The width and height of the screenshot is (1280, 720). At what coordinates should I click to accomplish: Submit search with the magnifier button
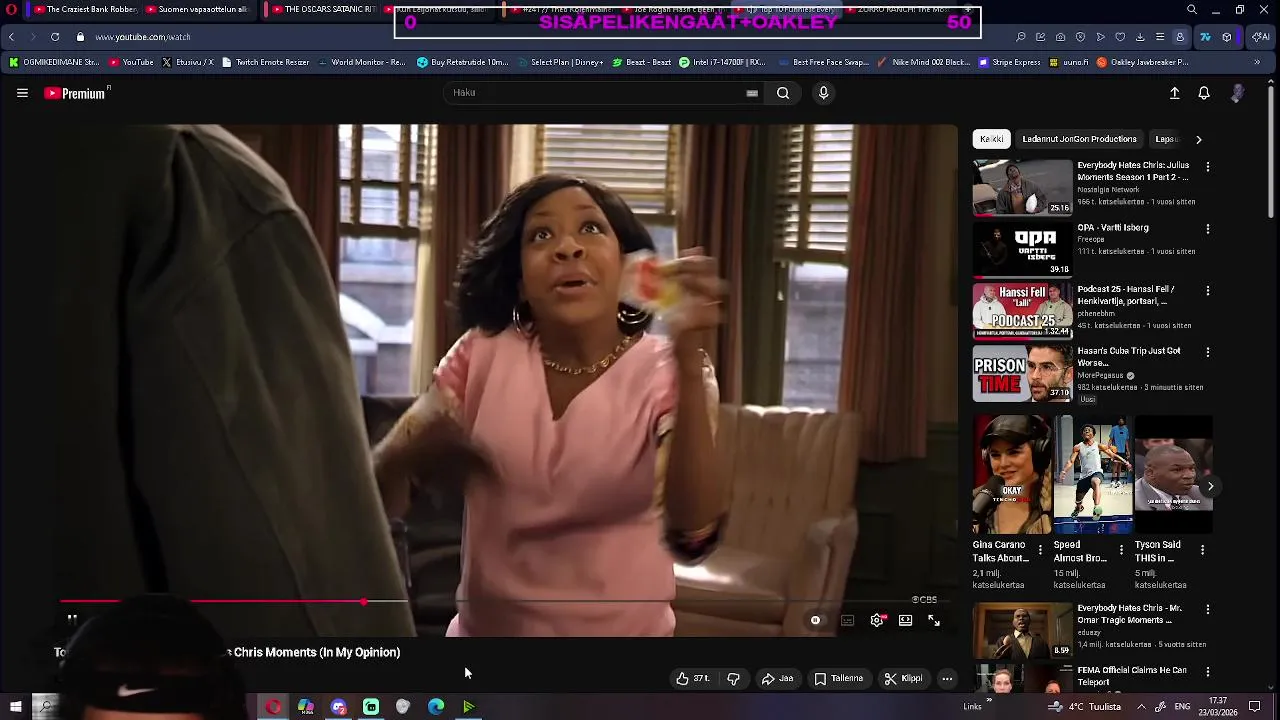(x=783, y=93)
